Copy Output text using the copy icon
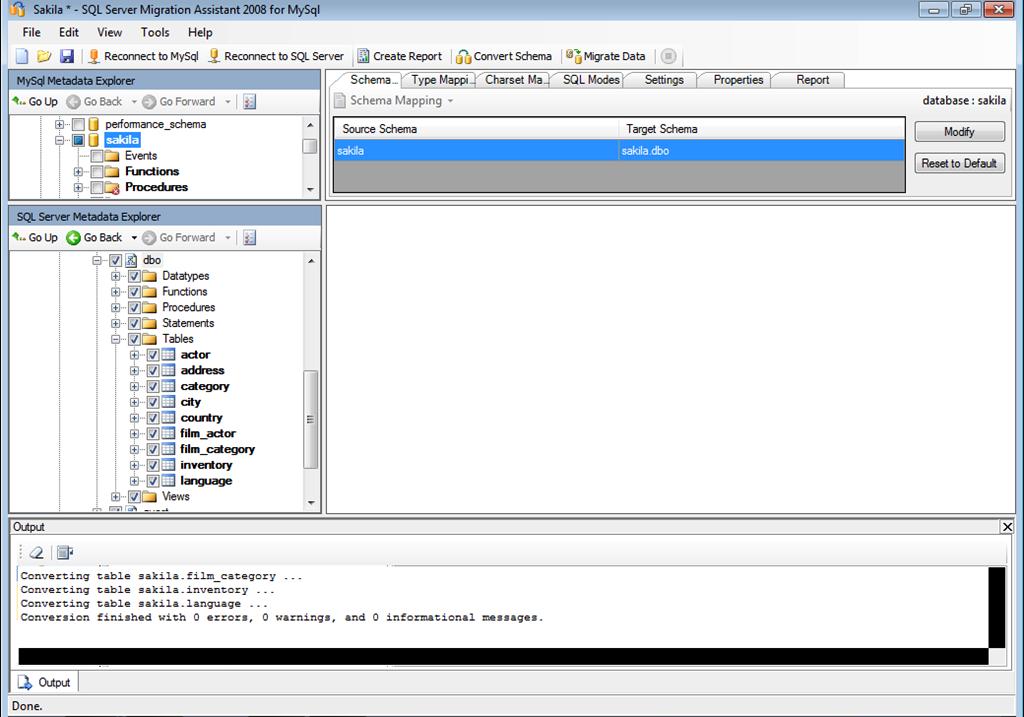 tap(65, 551)
